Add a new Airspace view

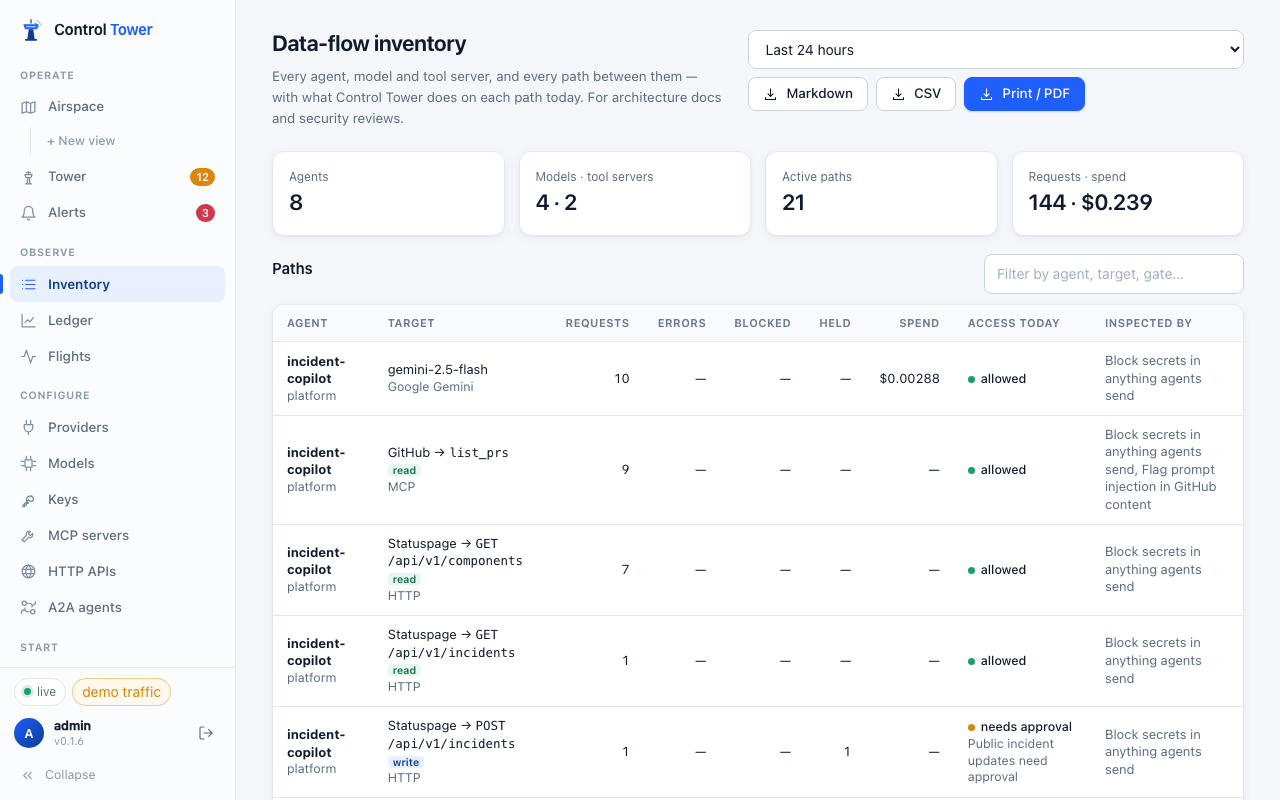(x=81, y=141)
